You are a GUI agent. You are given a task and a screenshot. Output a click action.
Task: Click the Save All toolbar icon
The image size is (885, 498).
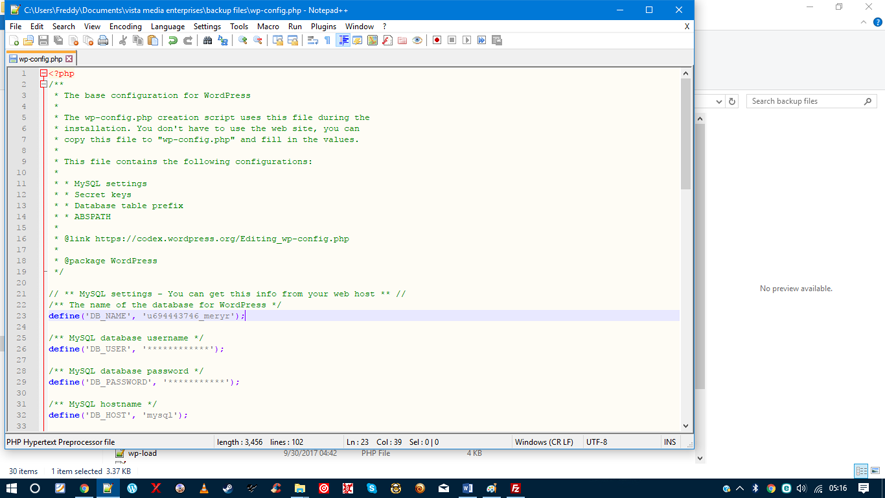click(x=58, y=40)
